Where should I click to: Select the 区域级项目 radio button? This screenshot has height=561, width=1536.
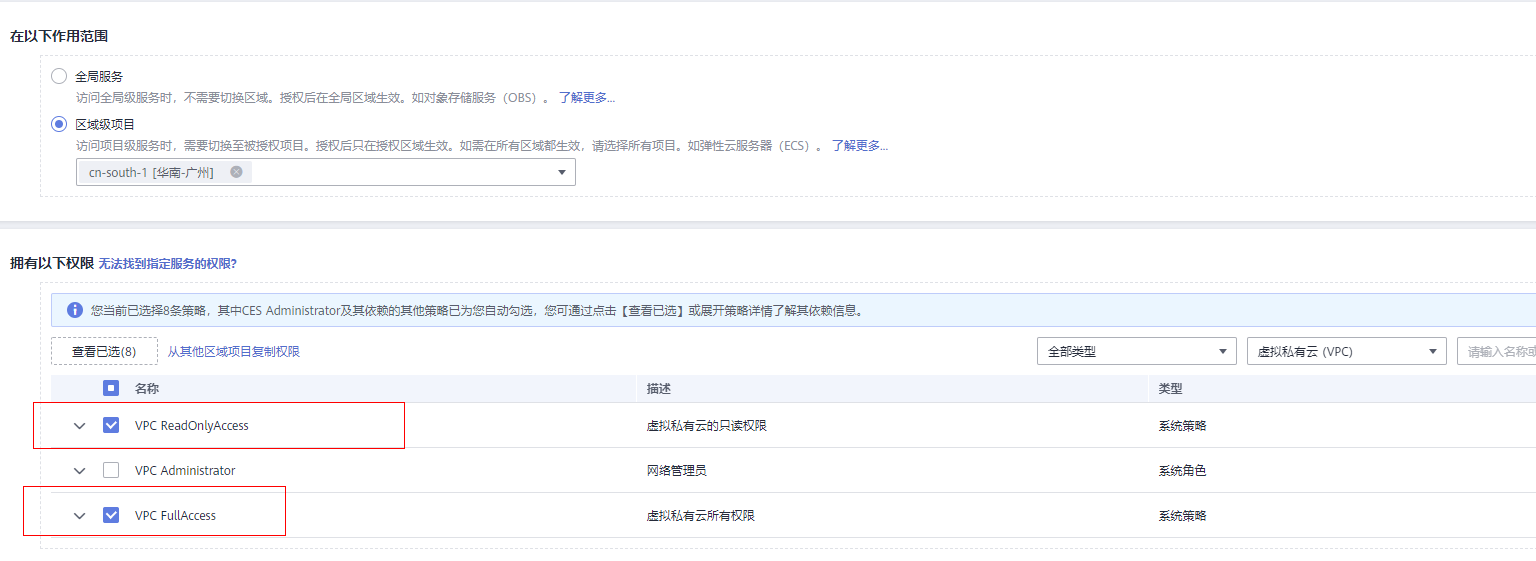59,124
